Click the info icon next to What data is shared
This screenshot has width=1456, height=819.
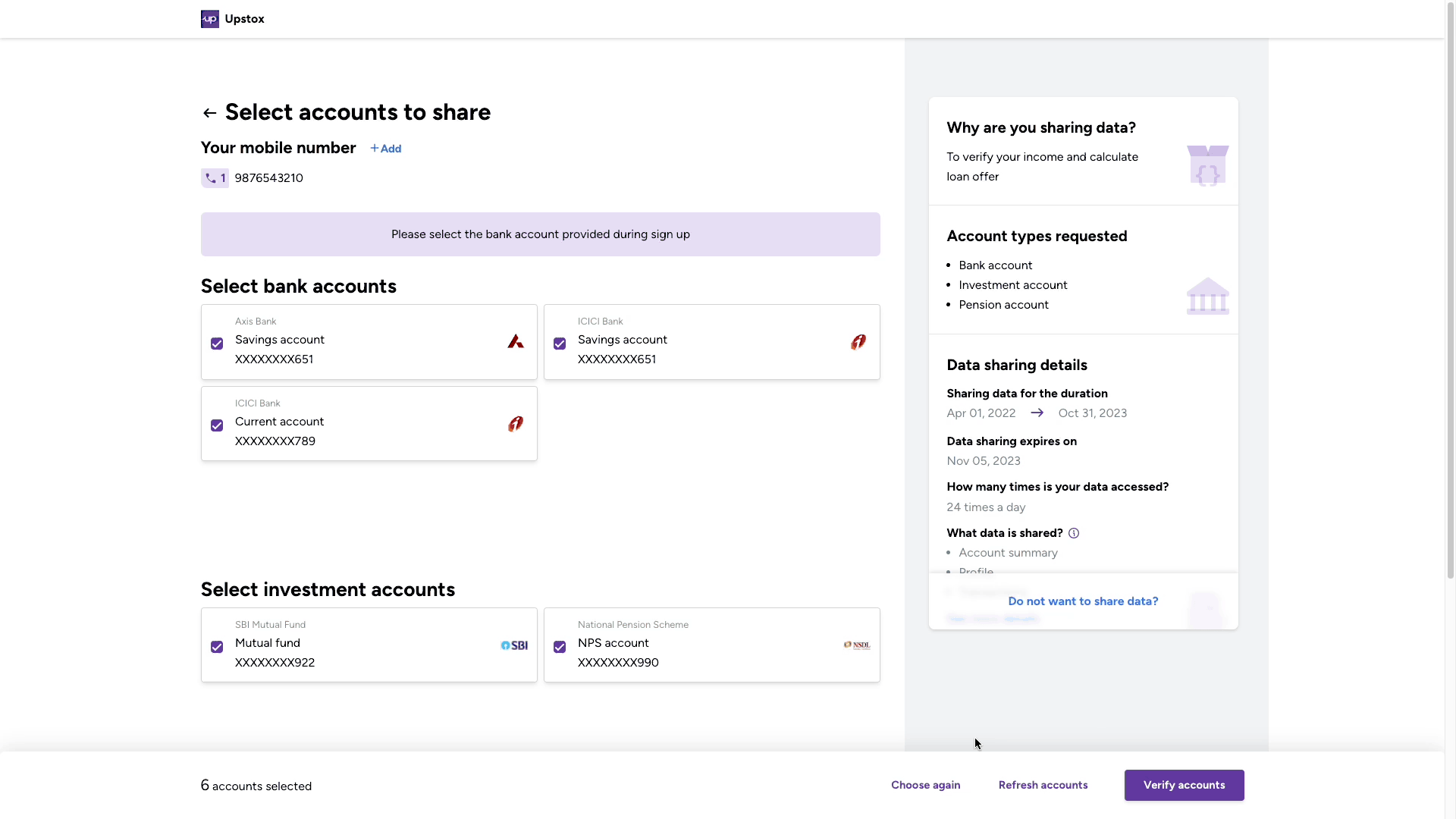coord(1074,533)
